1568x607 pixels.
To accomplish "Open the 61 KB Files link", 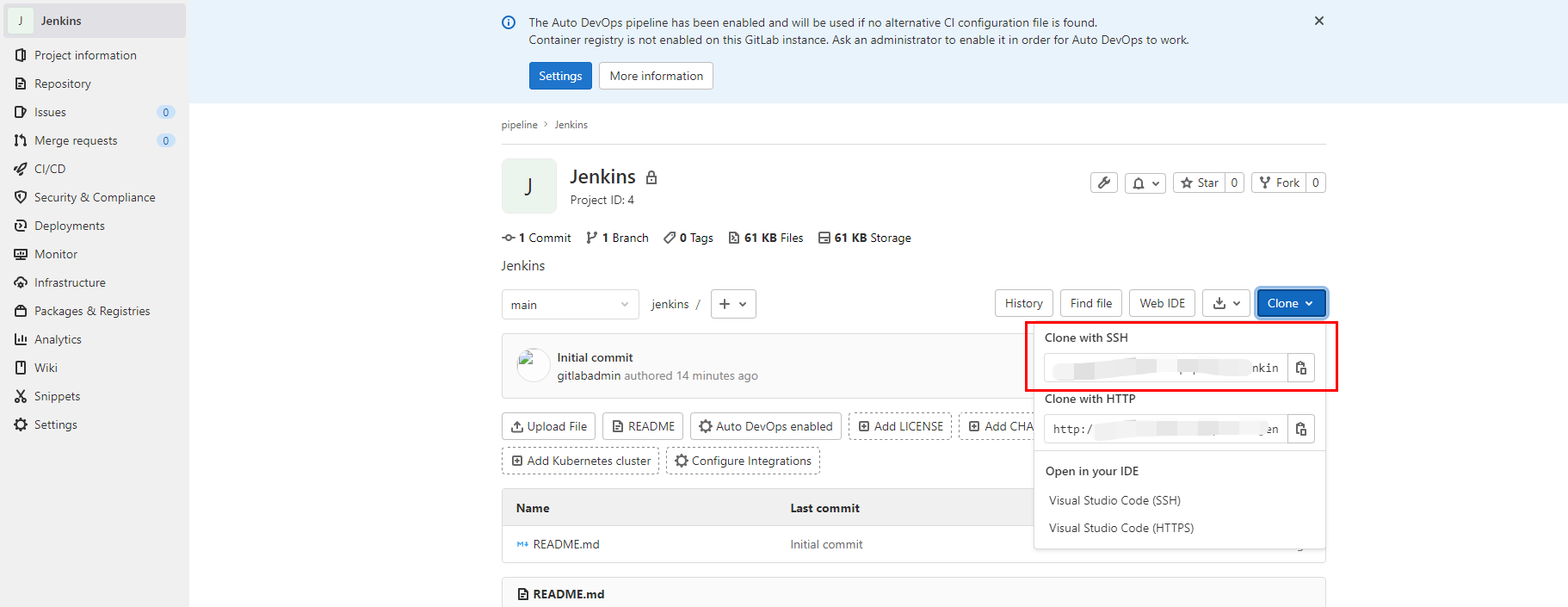I will tap(766, 238).
